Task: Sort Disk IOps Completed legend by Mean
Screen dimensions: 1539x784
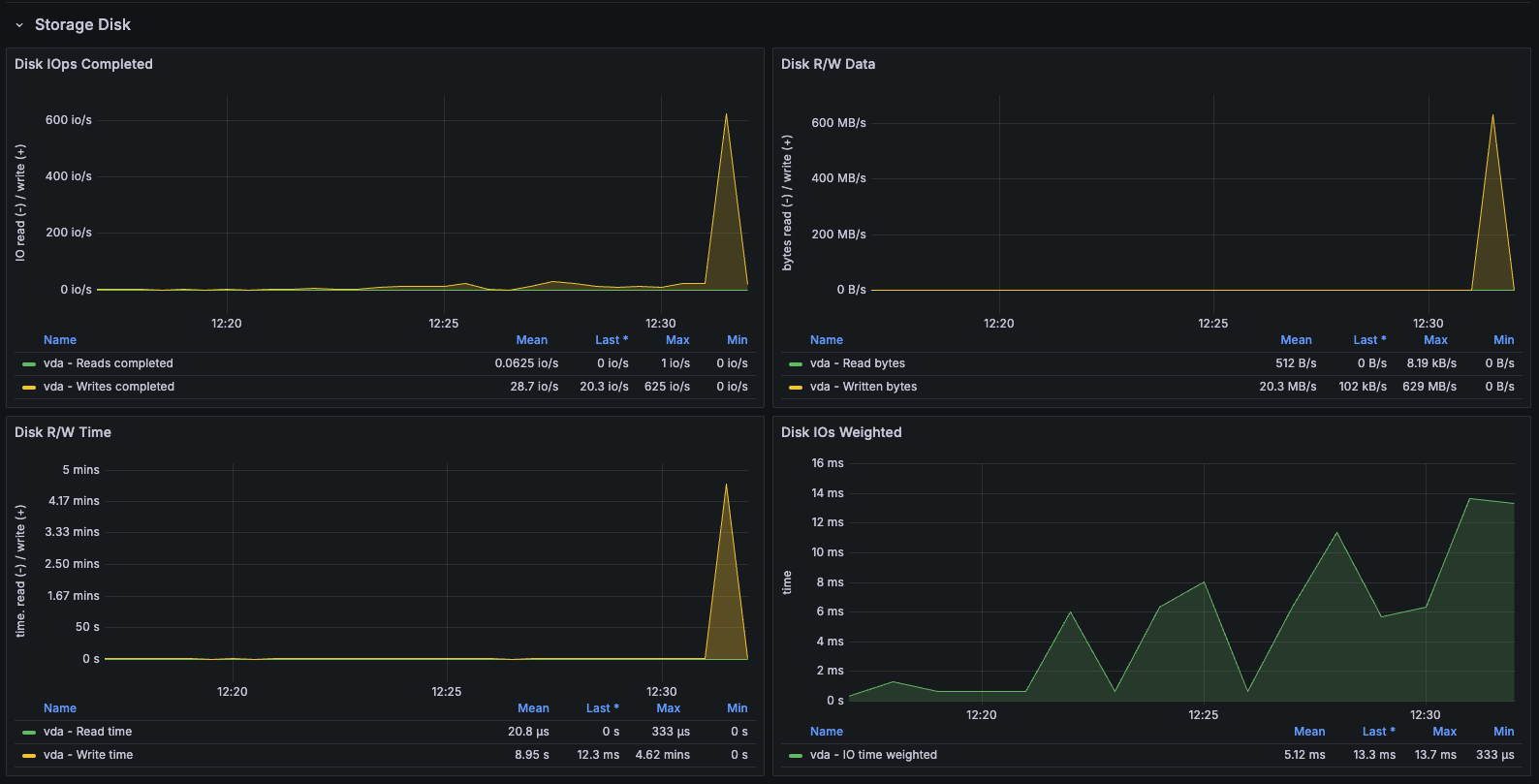Action: 531,340
